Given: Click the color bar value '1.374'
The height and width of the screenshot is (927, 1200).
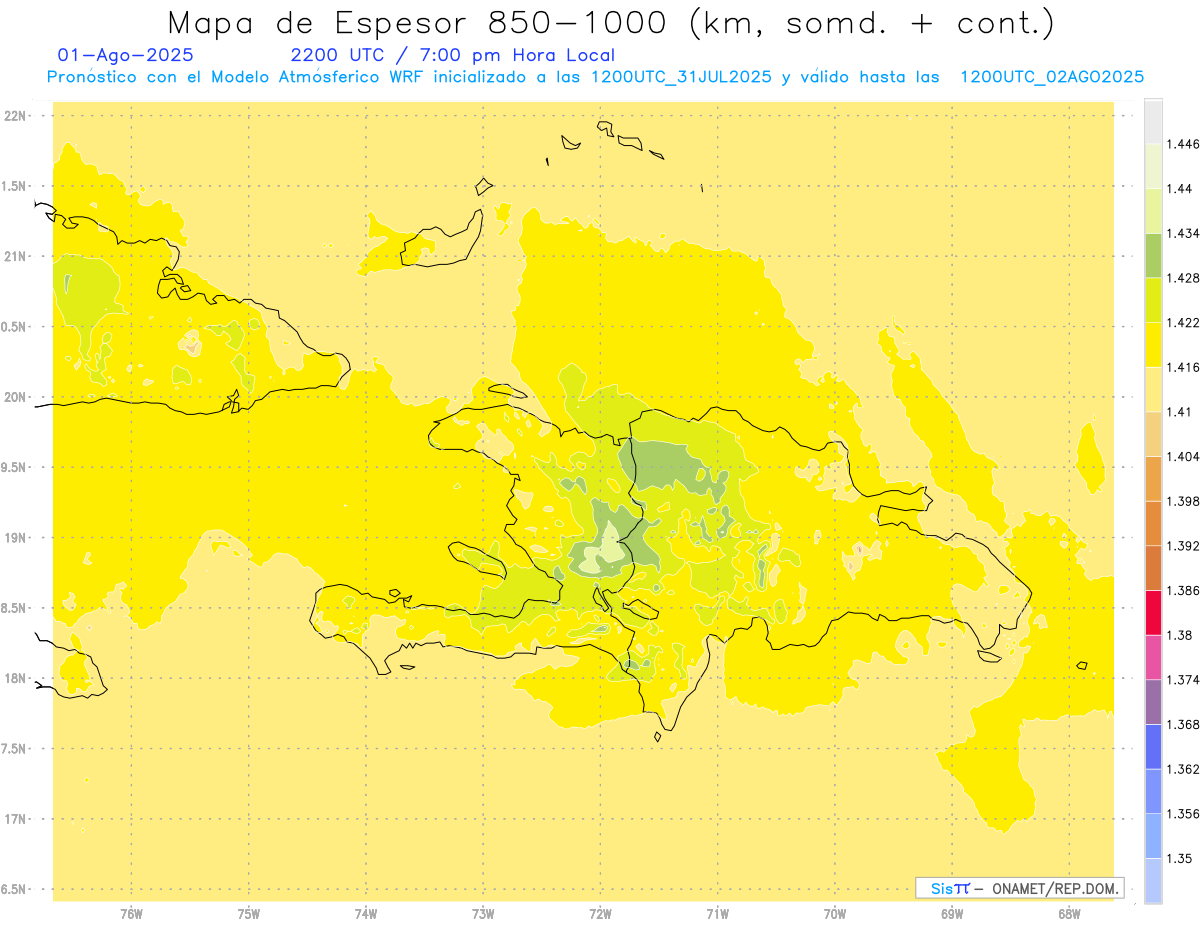Looking at the screenshot, I should pyautogui.click(x=1184, y=680).
